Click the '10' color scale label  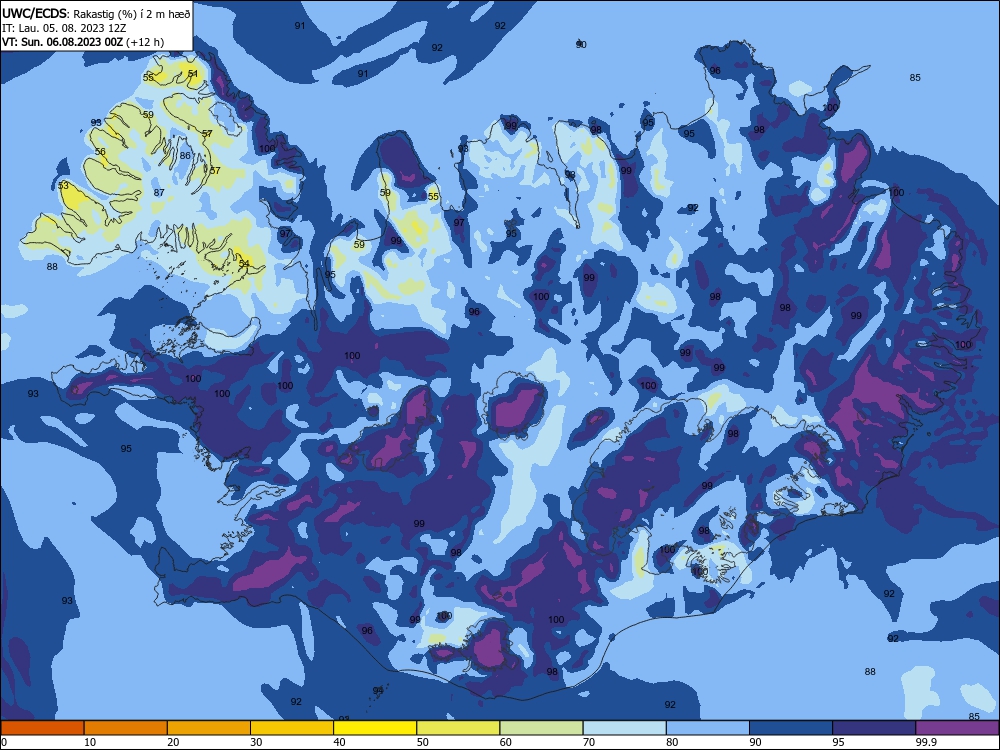(90, 742)
